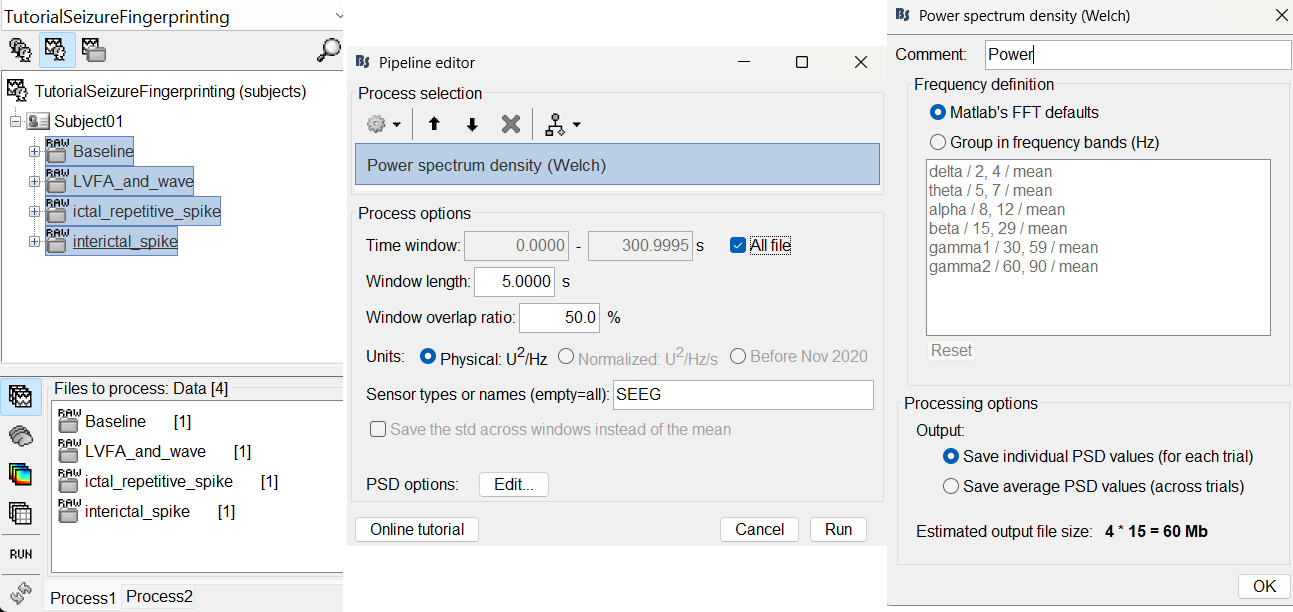Viewport: 1293px width, 612px height.
Task: Select the interictal_spike folder in the tree
Action: pyautogui.click(x=124, y=242)
